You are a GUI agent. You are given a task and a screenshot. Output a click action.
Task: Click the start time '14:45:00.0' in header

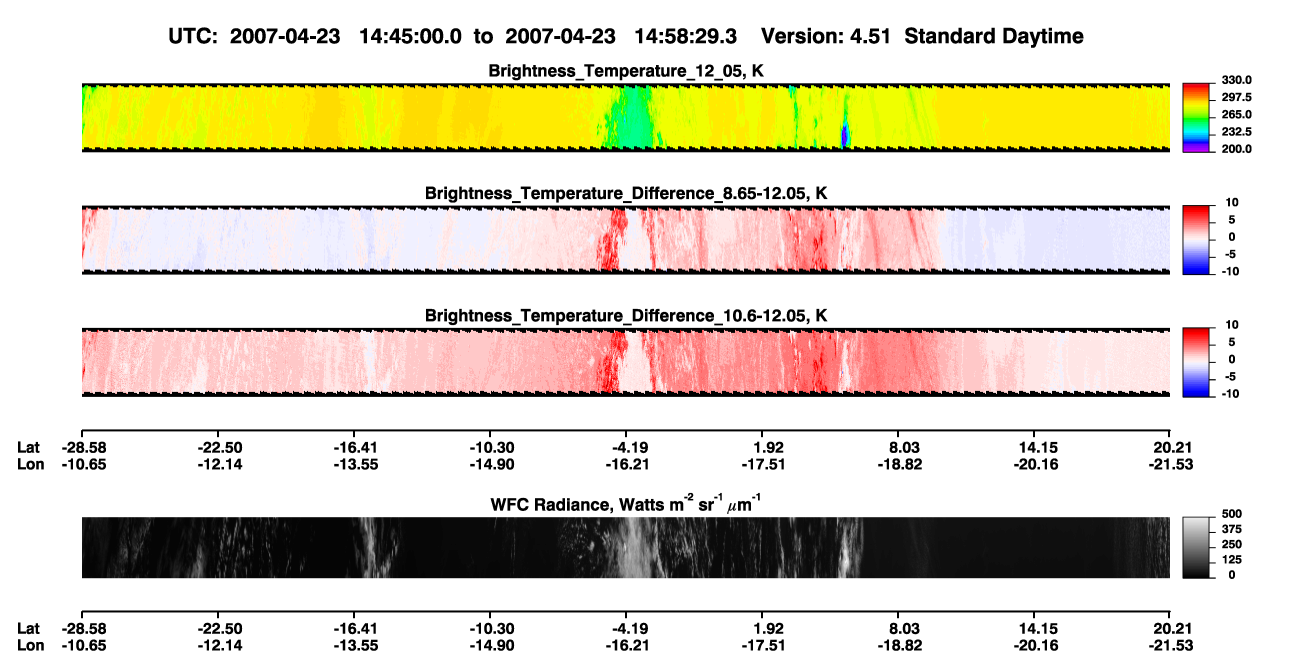(412, 36)
